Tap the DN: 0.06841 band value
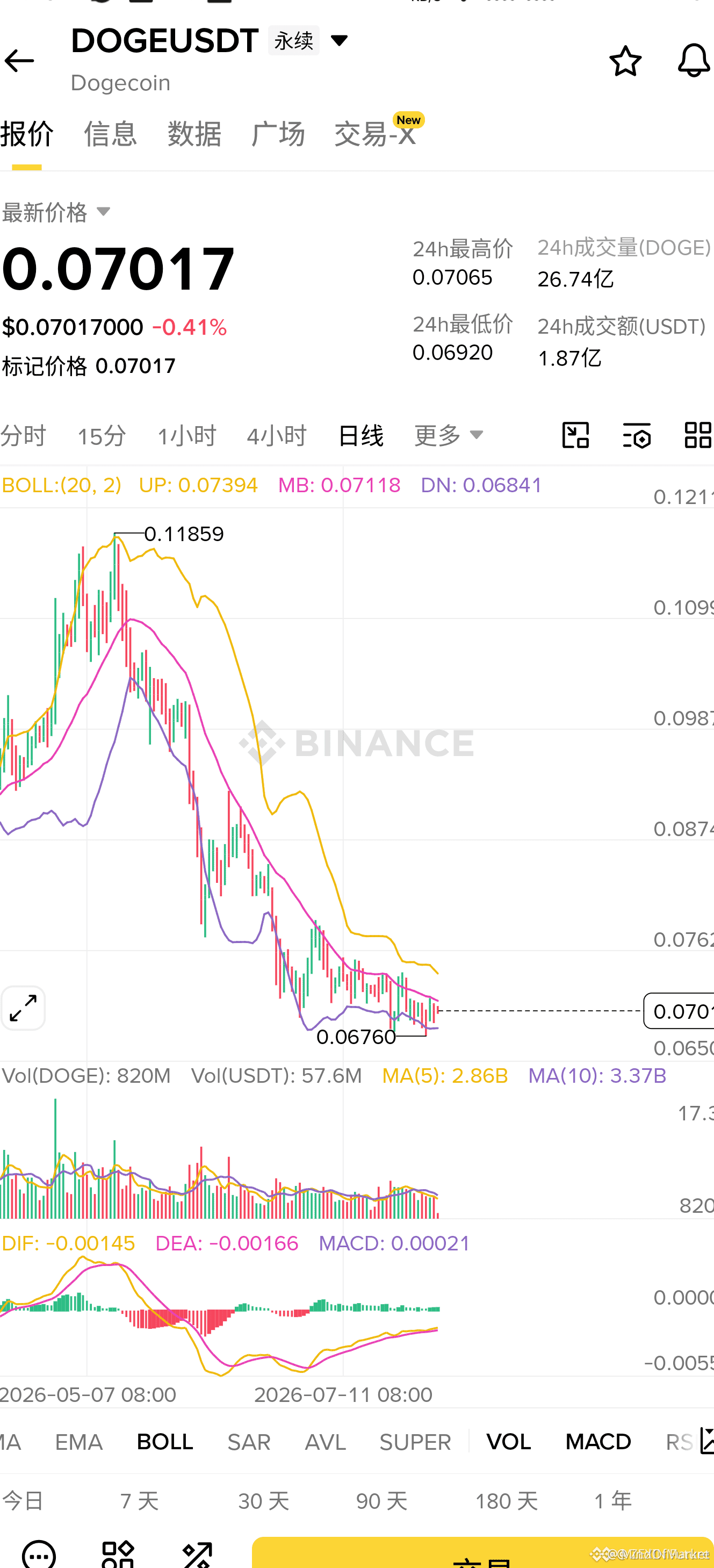 pyautogui.click(x=481, y=485)
